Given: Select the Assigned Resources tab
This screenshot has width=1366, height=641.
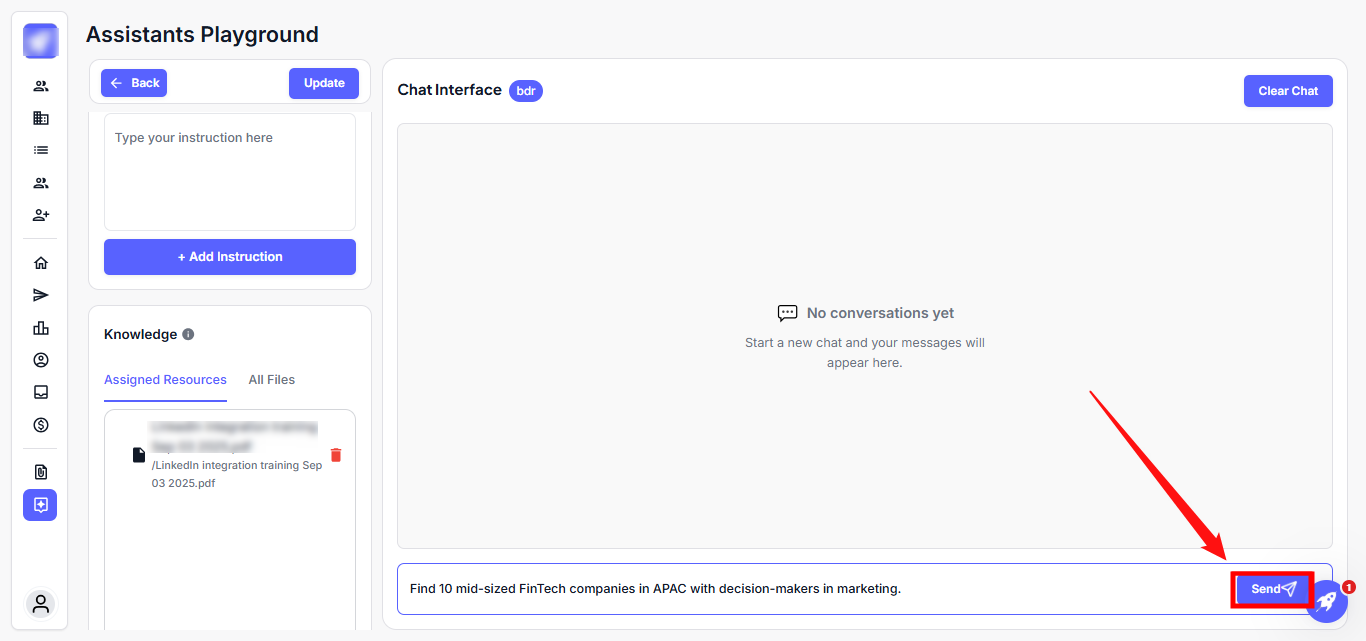Looking at the screenshot, I should pos(165,380).
